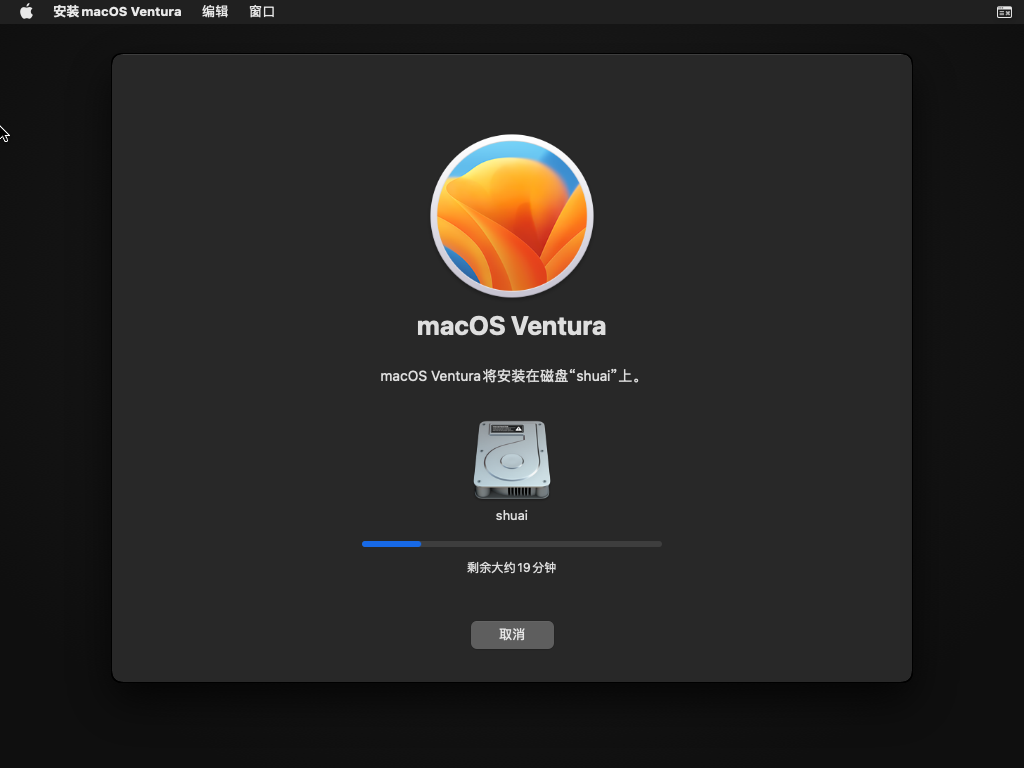Viewport: 1024px width, 768px height.
Task: Open the Apple menu
Action: click(x=27, y=12)
